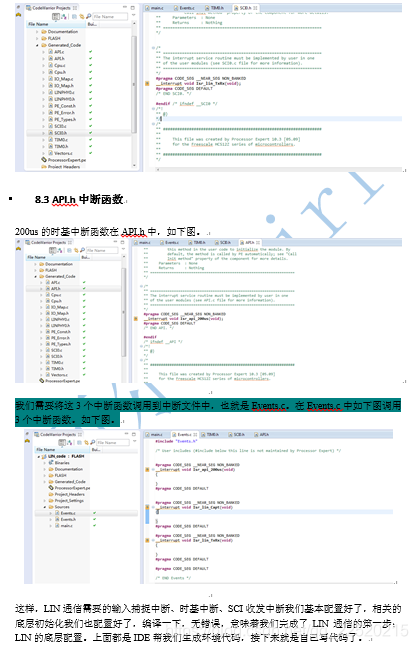The image size is (418, 649).
Task: Toggle build checkmark for Vectors.c in SCI0.h screenshot
Action: (90, 153)
